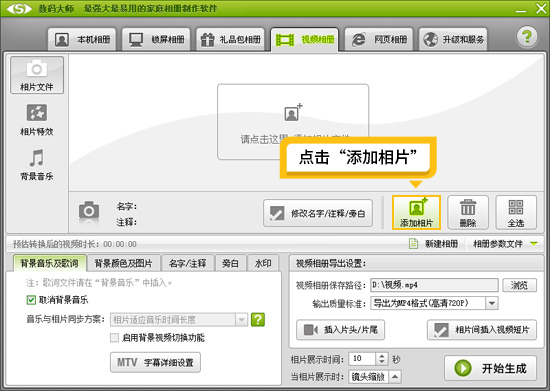Click the 浏览 browse button

(519, 285)
